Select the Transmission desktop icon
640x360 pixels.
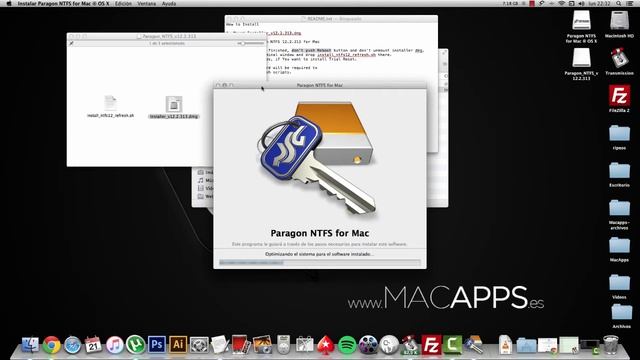click(619, 58)
